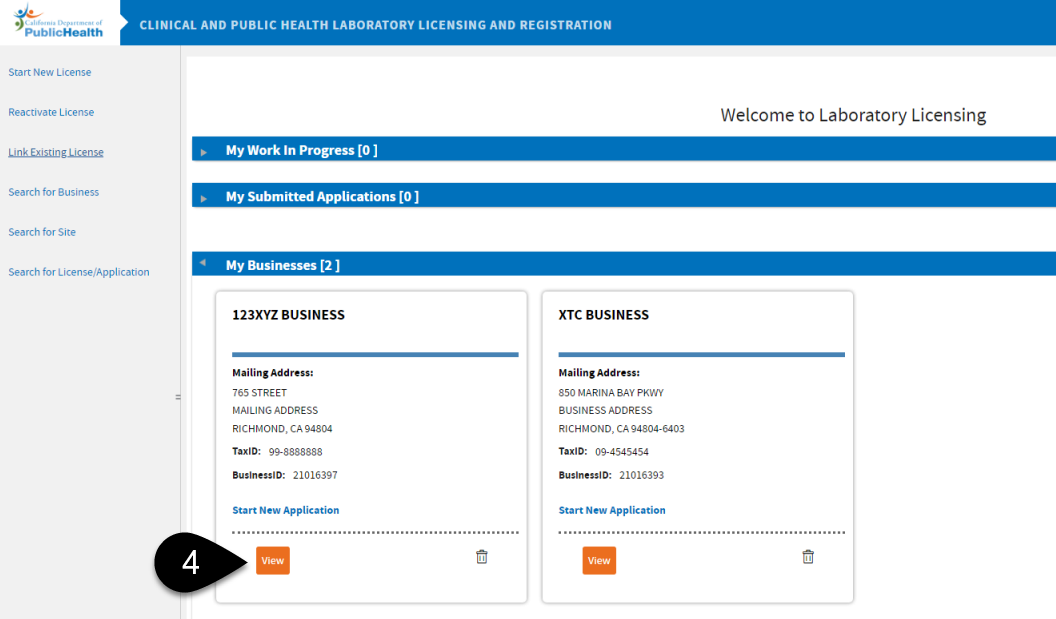
Task: Open Search for License/Application page
Action: coord(78,271)
